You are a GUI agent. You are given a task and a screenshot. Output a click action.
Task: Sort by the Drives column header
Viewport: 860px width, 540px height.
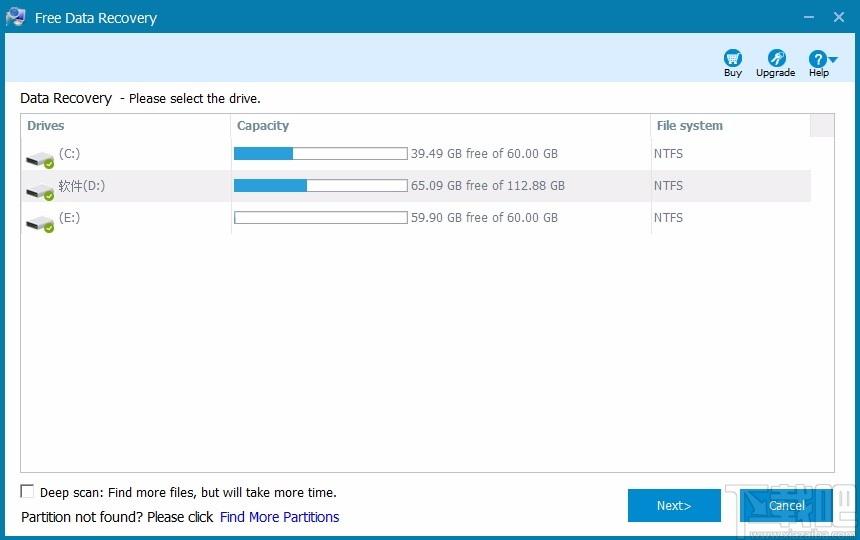(x=126, y=126)
